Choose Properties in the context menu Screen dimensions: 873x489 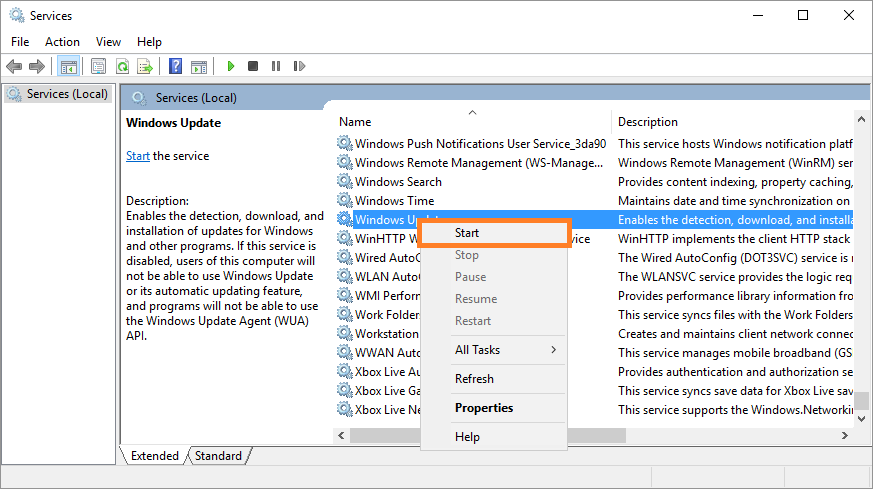[x=494, y=408]
